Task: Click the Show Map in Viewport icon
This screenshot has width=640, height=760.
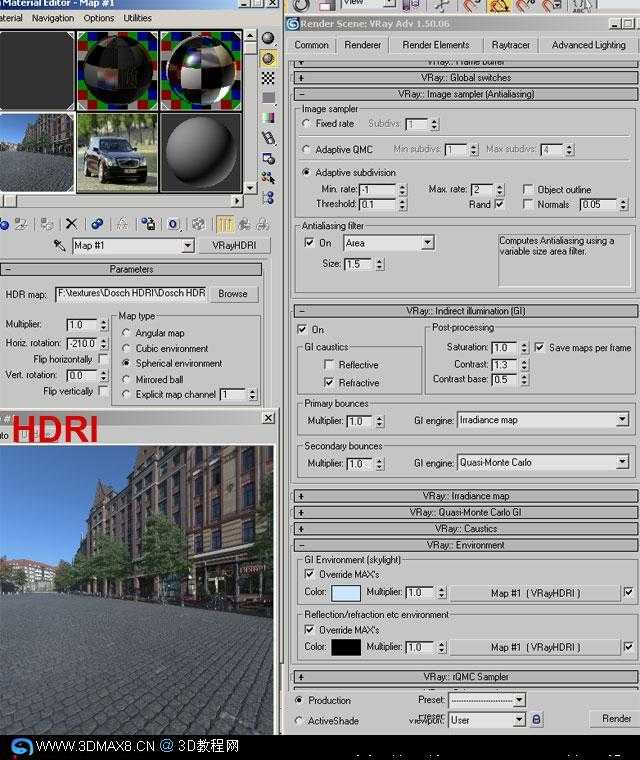Action: [x=198, y=224]
